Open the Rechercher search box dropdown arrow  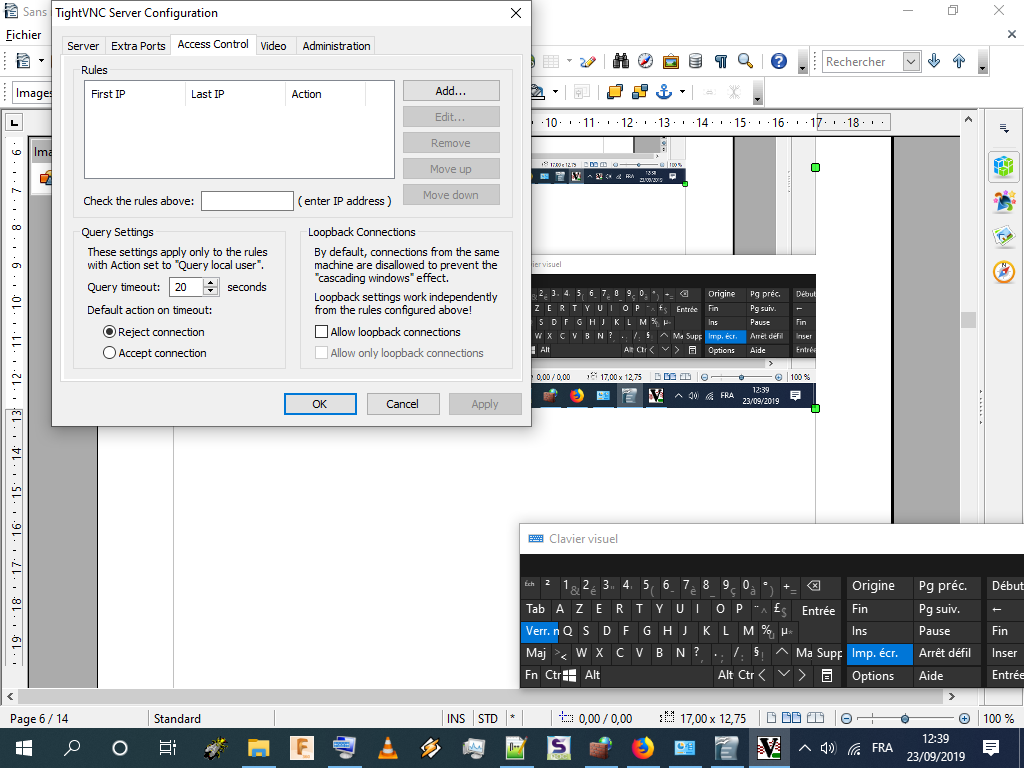[911, 61]
